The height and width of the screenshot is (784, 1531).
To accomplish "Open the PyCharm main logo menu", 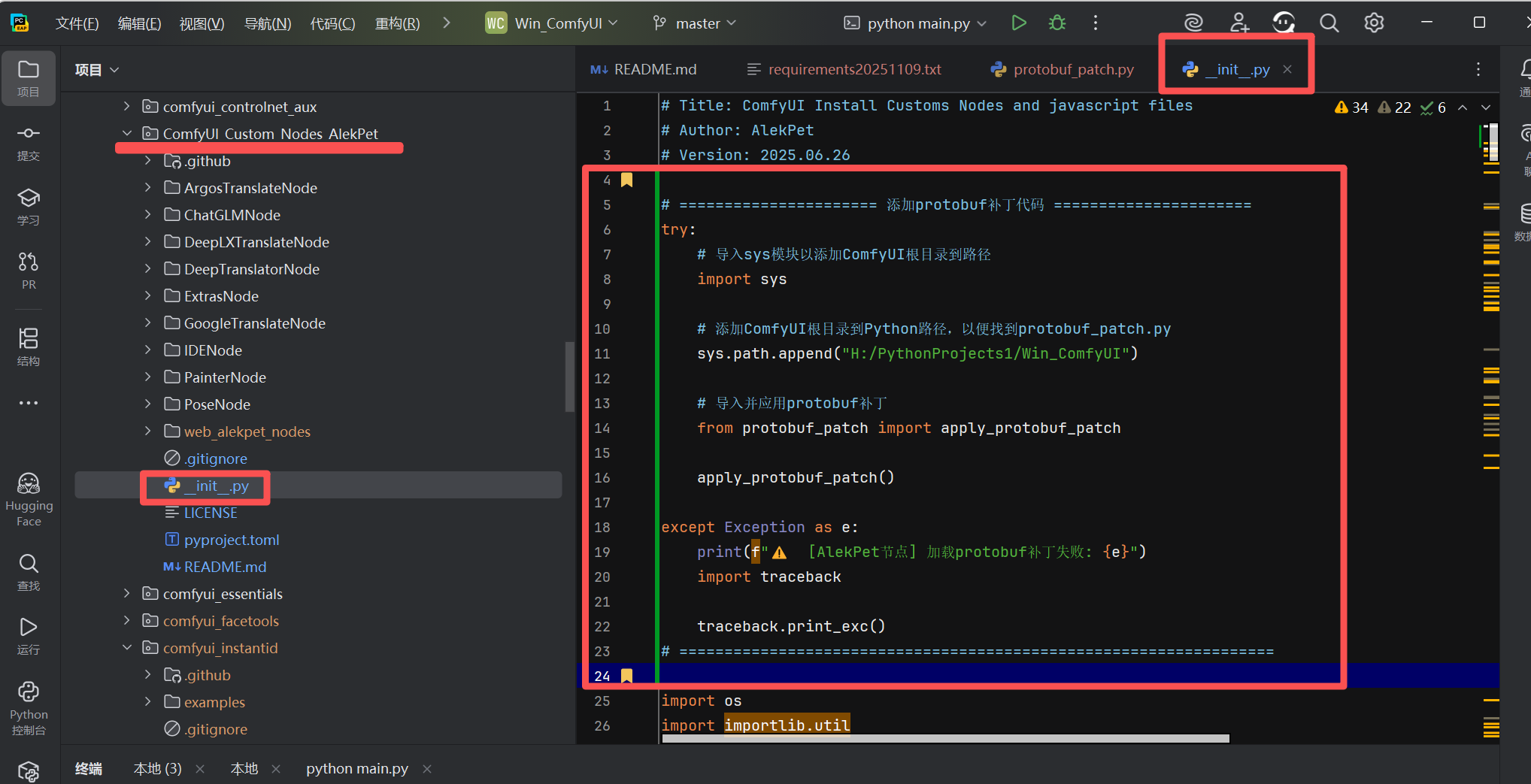I will coord(20,23).
